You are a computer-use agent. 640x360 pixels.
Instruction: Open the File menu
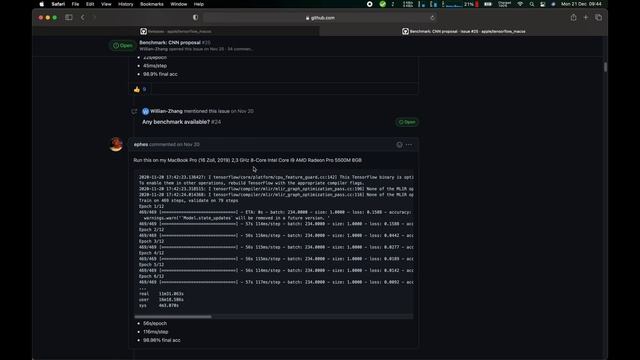pyautogui.click(x=76, y=4)
